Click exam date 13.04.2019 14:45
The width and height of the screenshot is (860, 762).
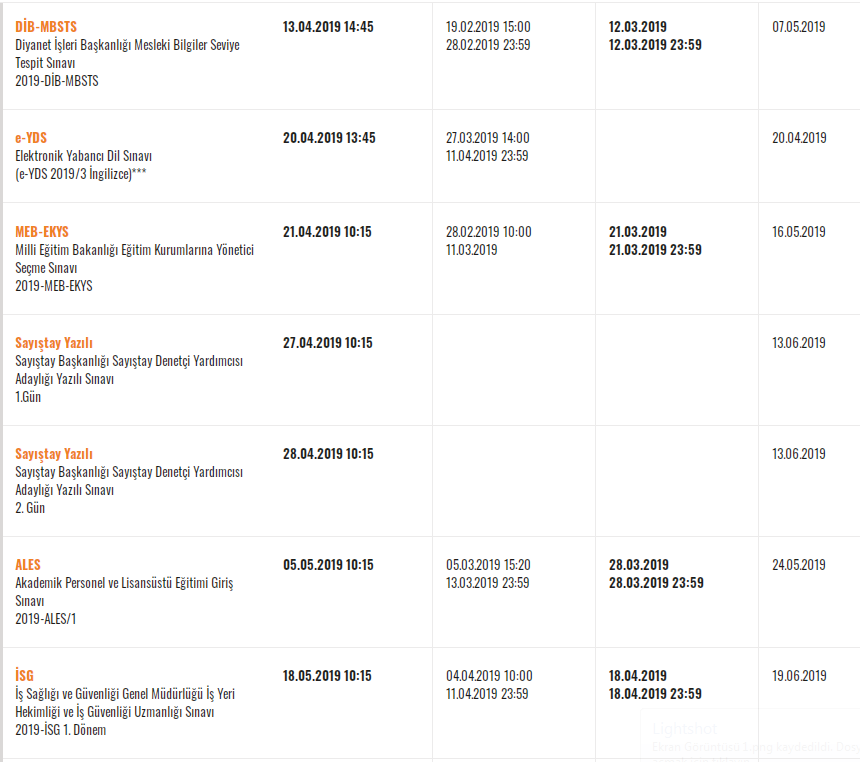click(x=328, y=27)
